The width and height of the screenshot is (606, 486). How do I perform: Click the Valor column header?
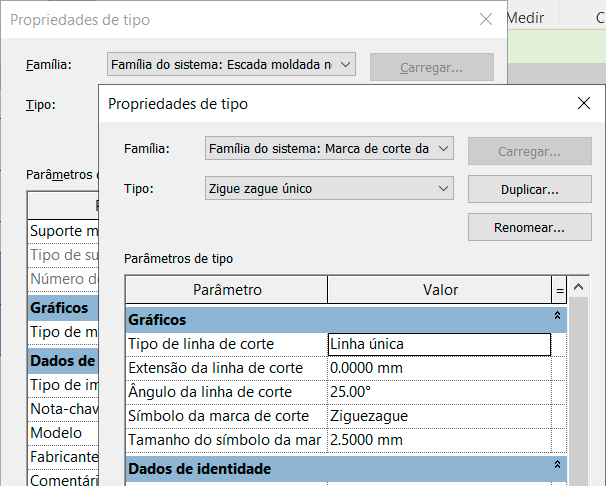pyautogui.click(x=439, y=290)
